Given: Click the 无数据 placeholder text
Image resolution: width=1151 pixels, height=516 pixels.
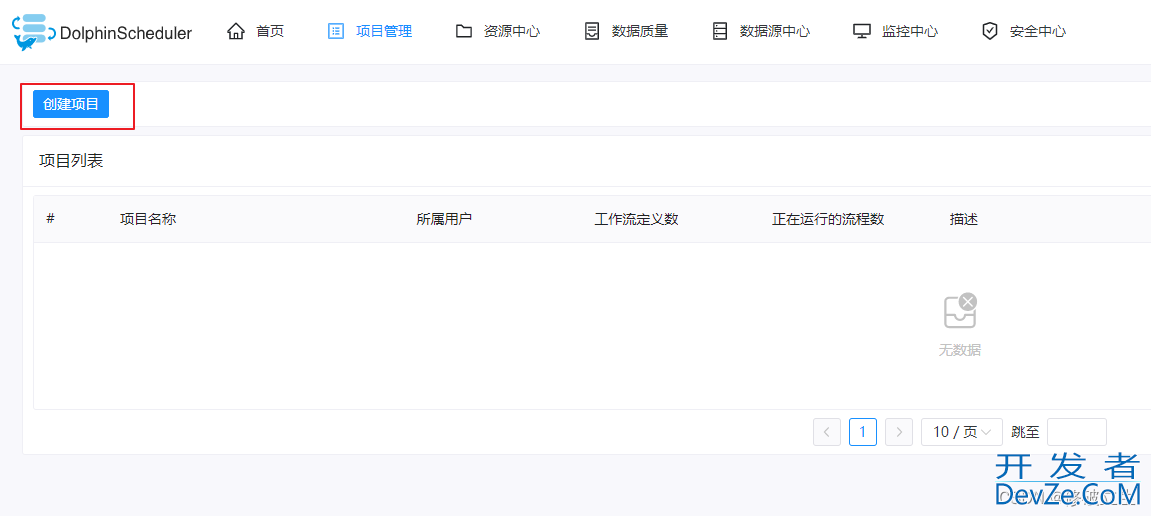Looking at the screenshot, I should 959,349.
